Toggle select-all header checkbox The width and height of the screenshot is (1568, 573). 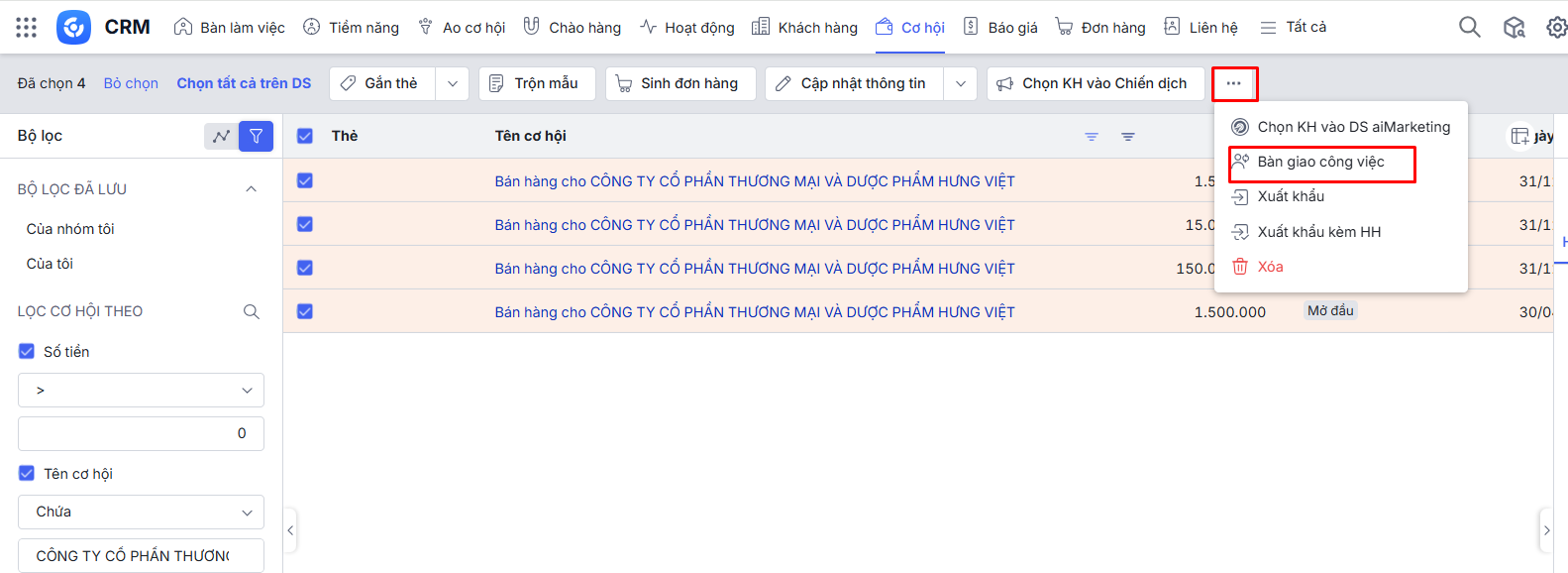click(x=305, y=137)
